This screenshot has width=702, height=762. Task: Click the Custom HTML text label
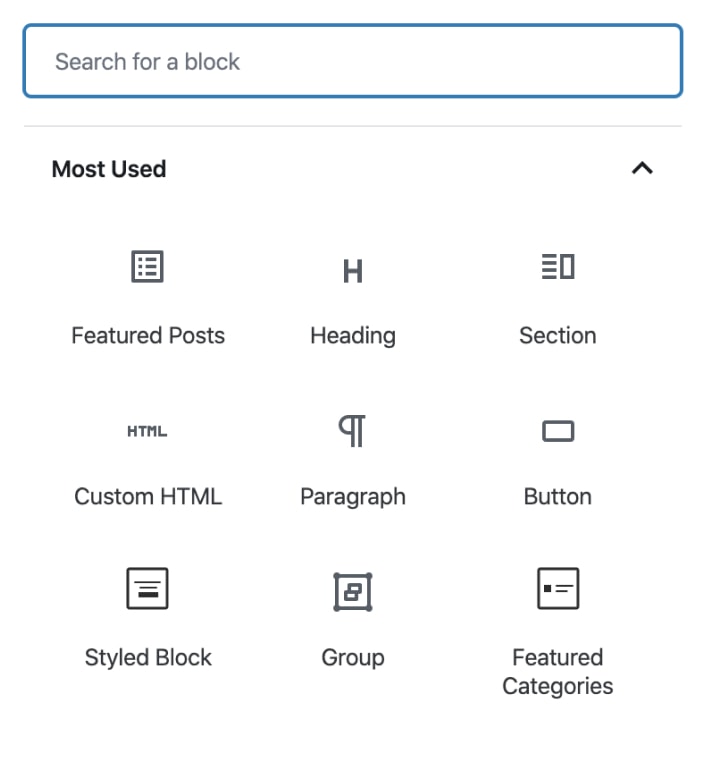[148, 497]
